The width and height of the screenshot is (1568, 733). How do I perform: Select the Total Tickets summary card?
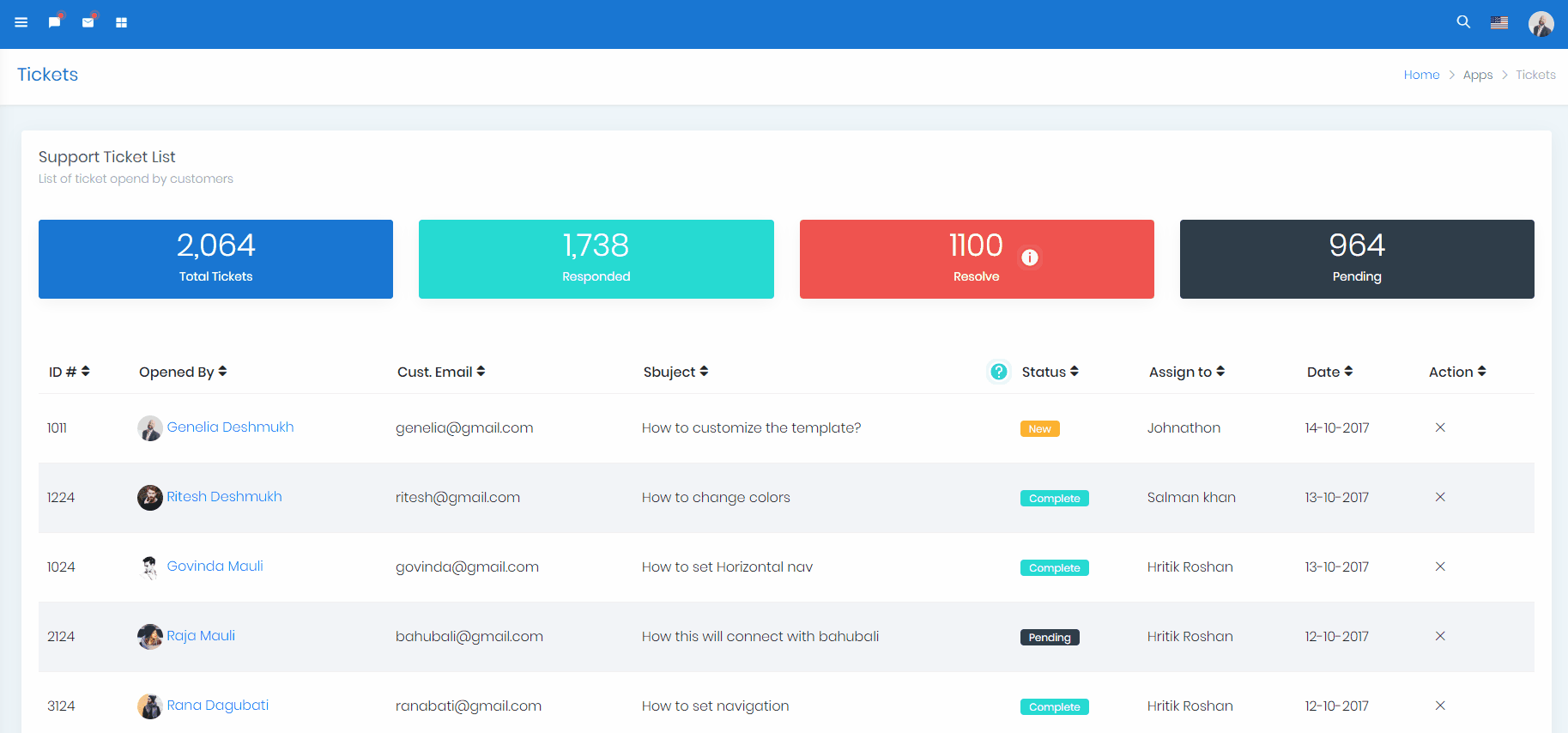(215, 259)
